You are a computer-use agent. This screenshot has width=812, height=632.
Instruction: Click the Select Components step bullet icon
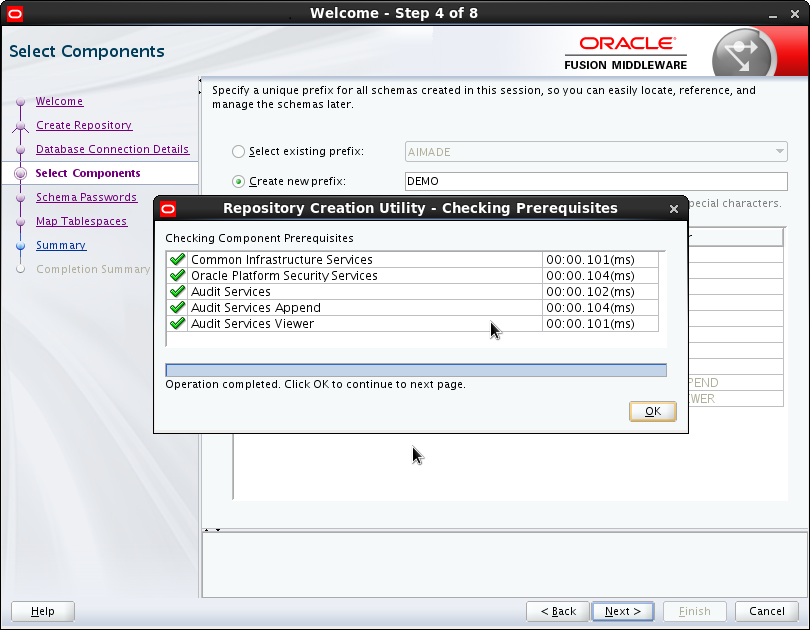(21, 174)
